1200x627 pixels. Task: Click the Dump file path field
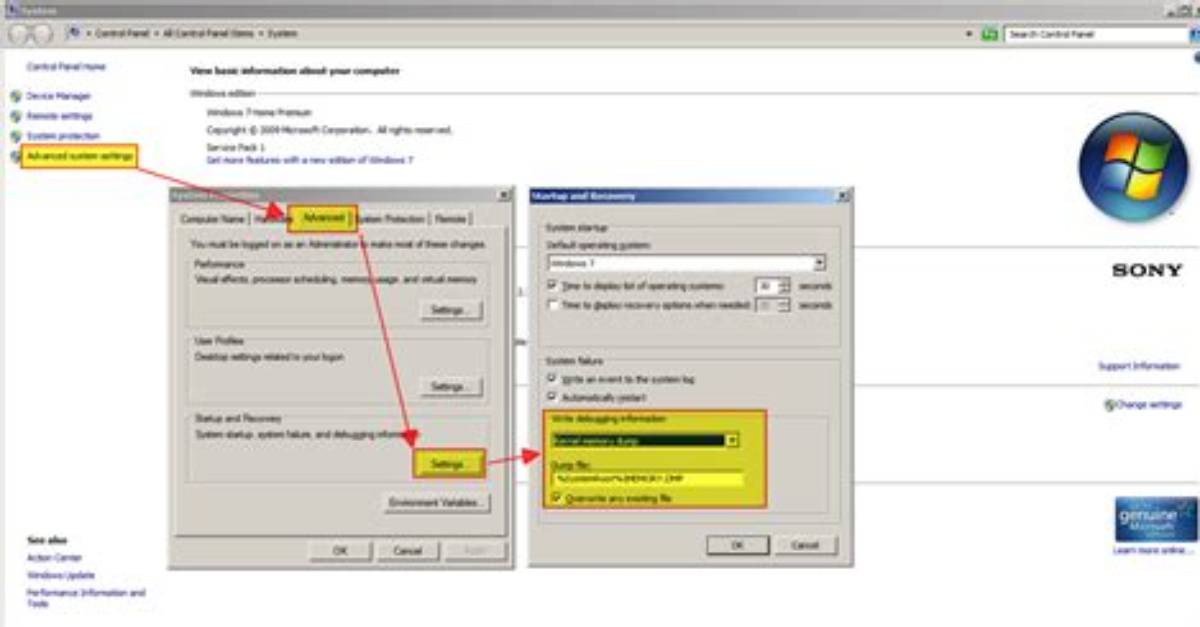pyautogui.click(x=648, y=480)
